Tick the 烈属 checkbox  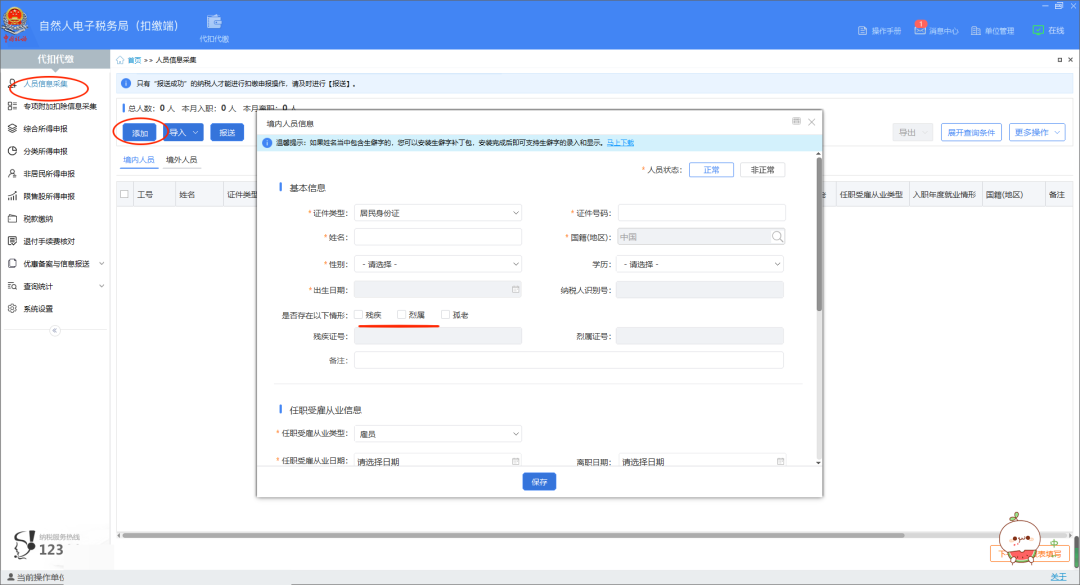(402, 315)
